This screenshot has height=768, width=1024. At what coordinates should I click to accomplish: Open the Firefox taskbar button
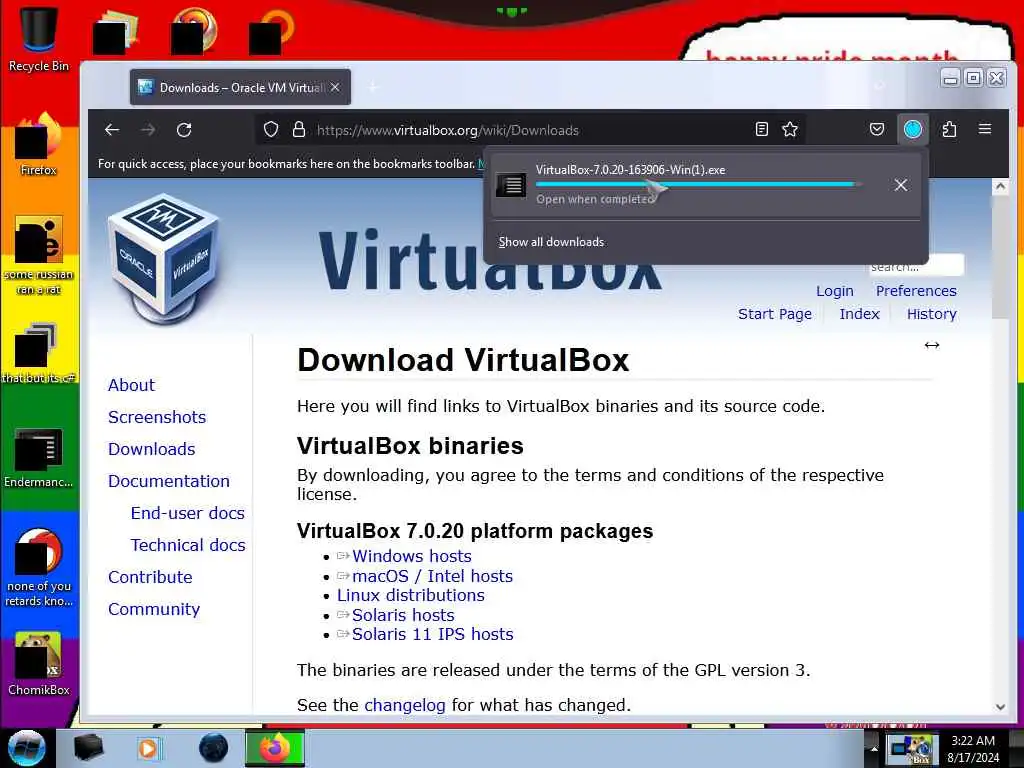pos(275,748)
